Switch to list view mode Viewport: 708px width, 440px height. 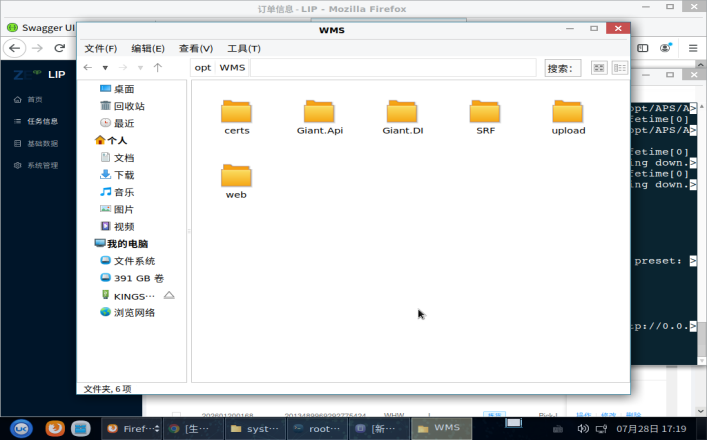(620, 68)
